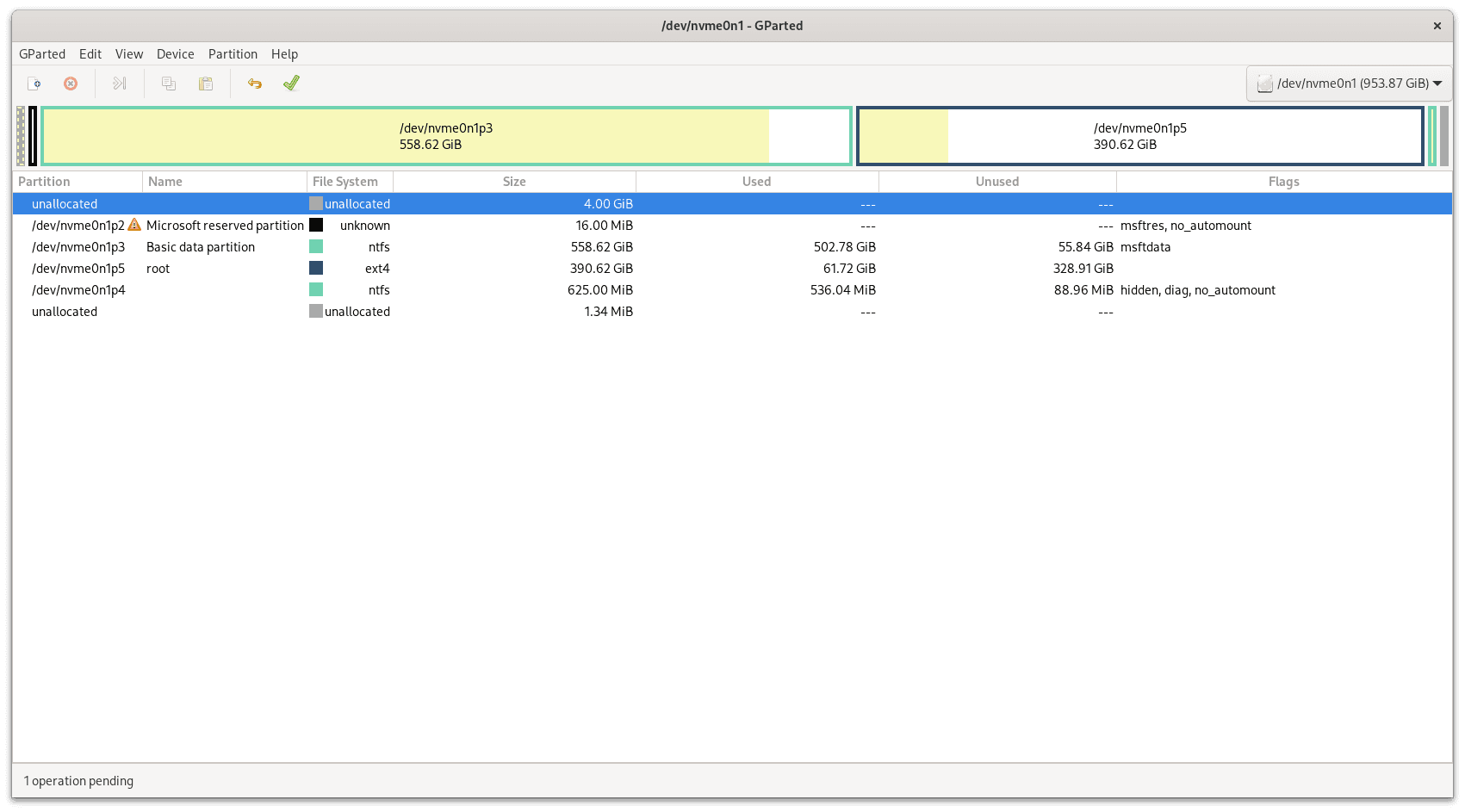Select the /dev/nvme0n1p3 block in graphical bar
Viewport: 1465px width, 812px height.
[x=445, y=135]
